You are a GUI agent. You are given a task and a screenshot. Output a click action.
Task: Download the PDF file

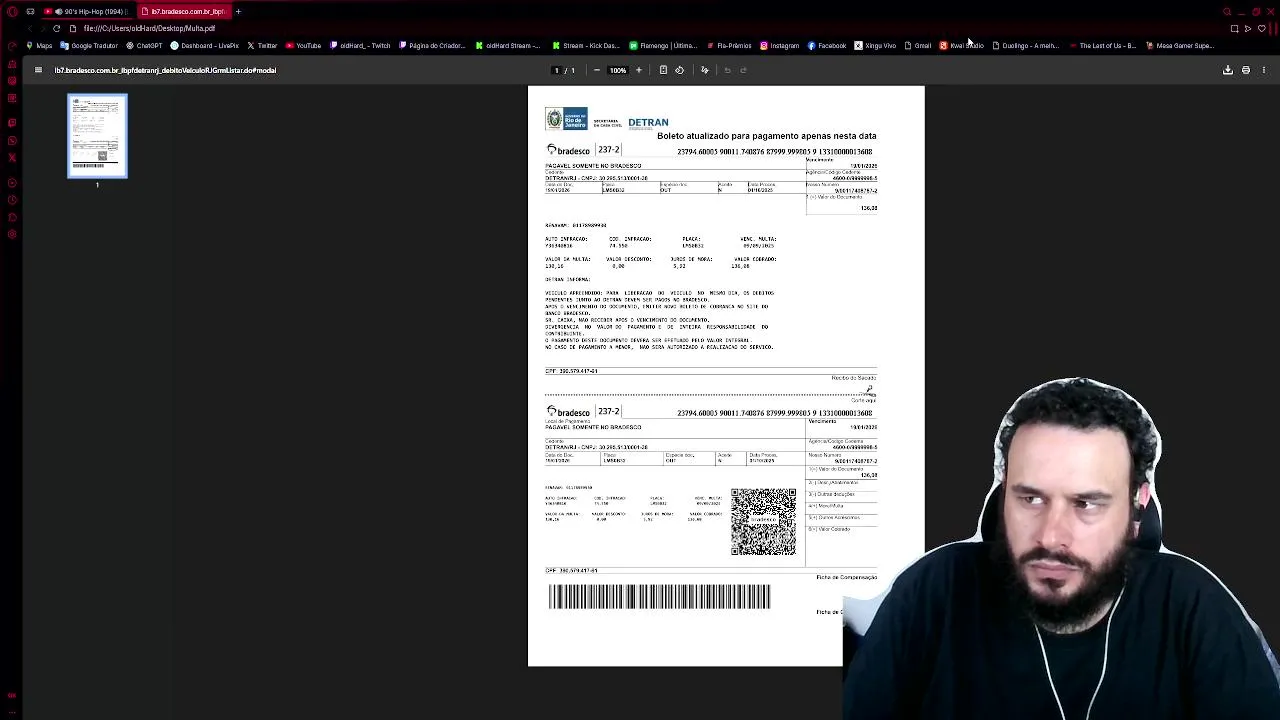[1228, 70]
